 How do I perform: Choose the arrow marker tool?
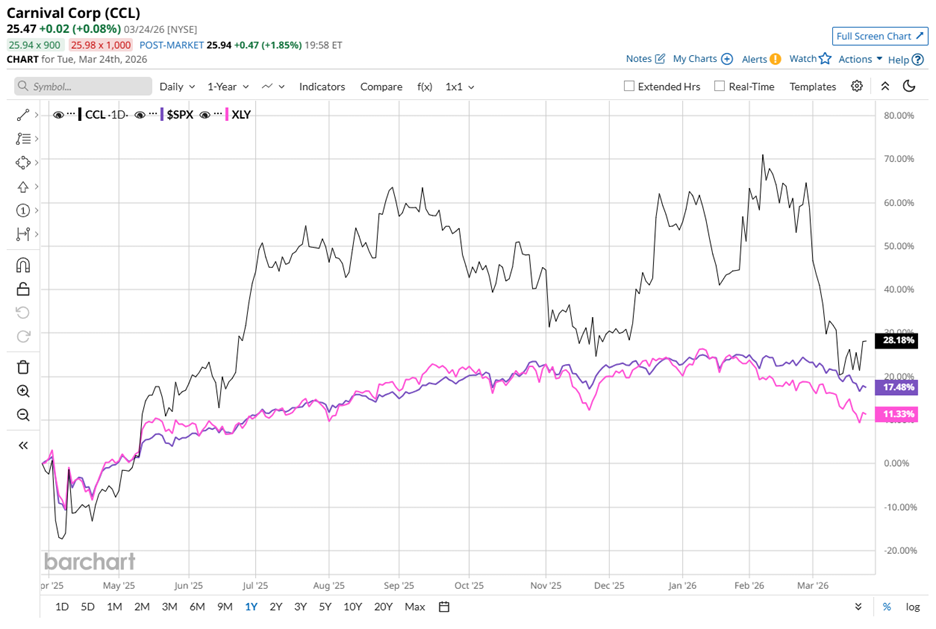(23, 187)
